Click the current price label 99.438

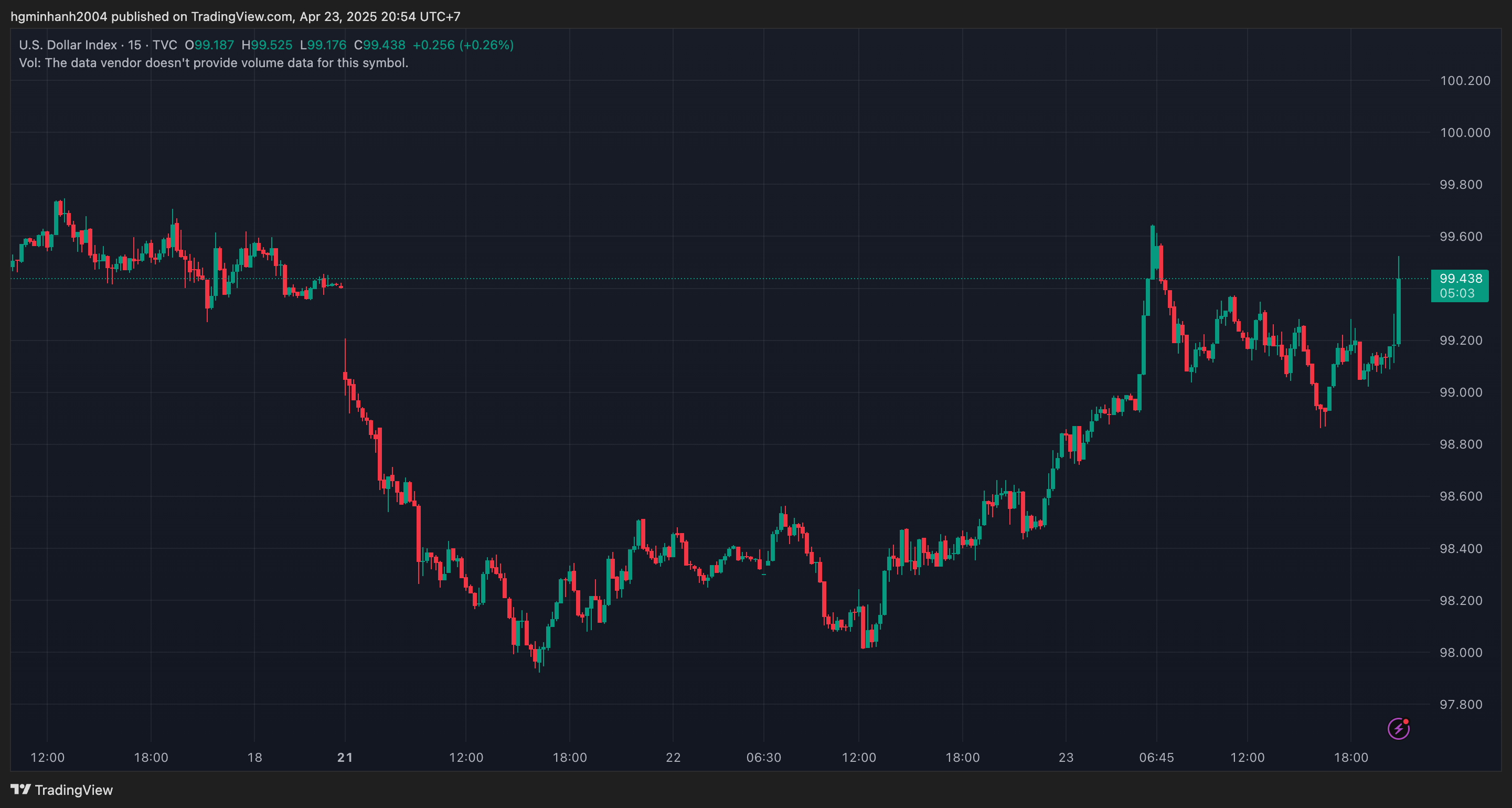point(1461,278)
